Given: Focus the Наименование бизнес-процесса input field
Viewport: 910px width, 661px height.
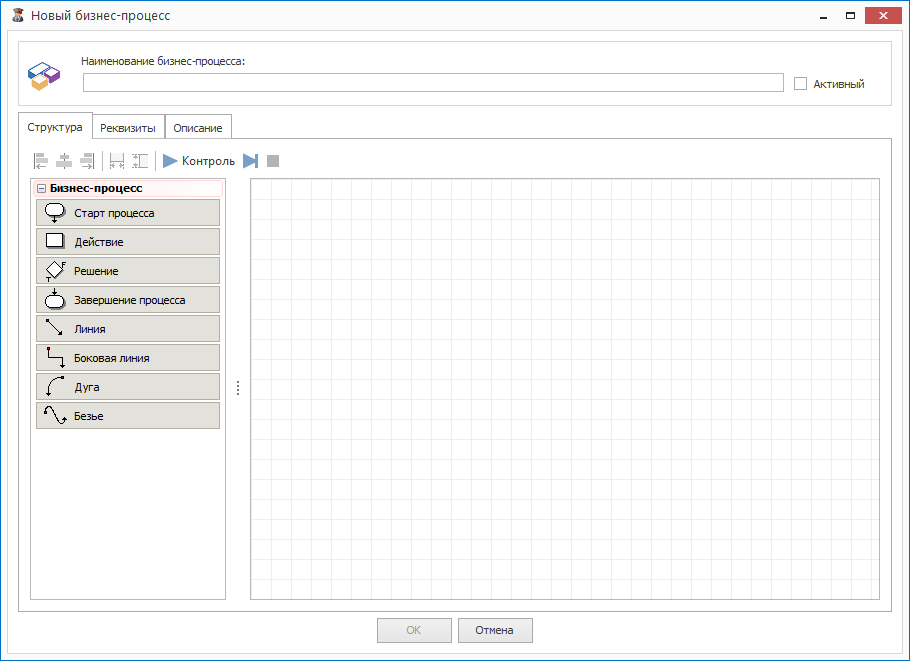Looking at the screenshot, I should coord(433,82).
